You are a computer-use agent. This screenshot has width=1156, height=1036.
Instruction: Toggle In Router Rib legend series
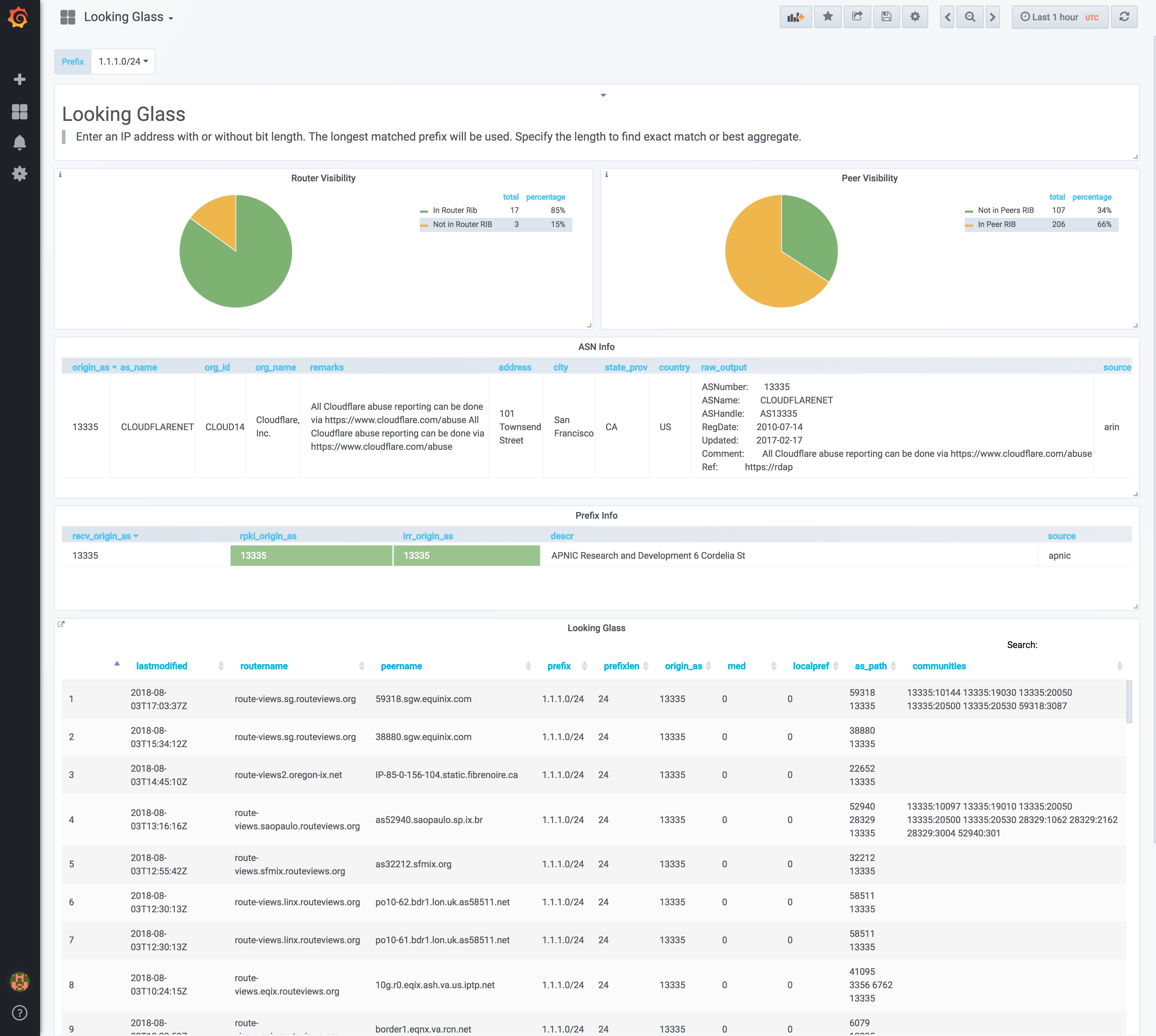pos(455,210)
